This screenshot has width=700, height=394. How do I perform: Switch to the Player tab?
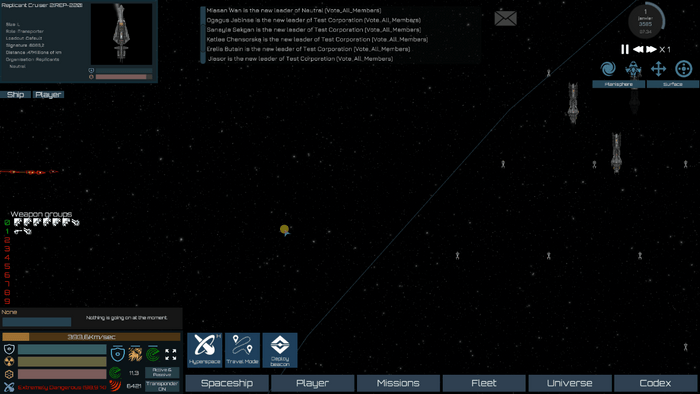[x=48, y=95]
